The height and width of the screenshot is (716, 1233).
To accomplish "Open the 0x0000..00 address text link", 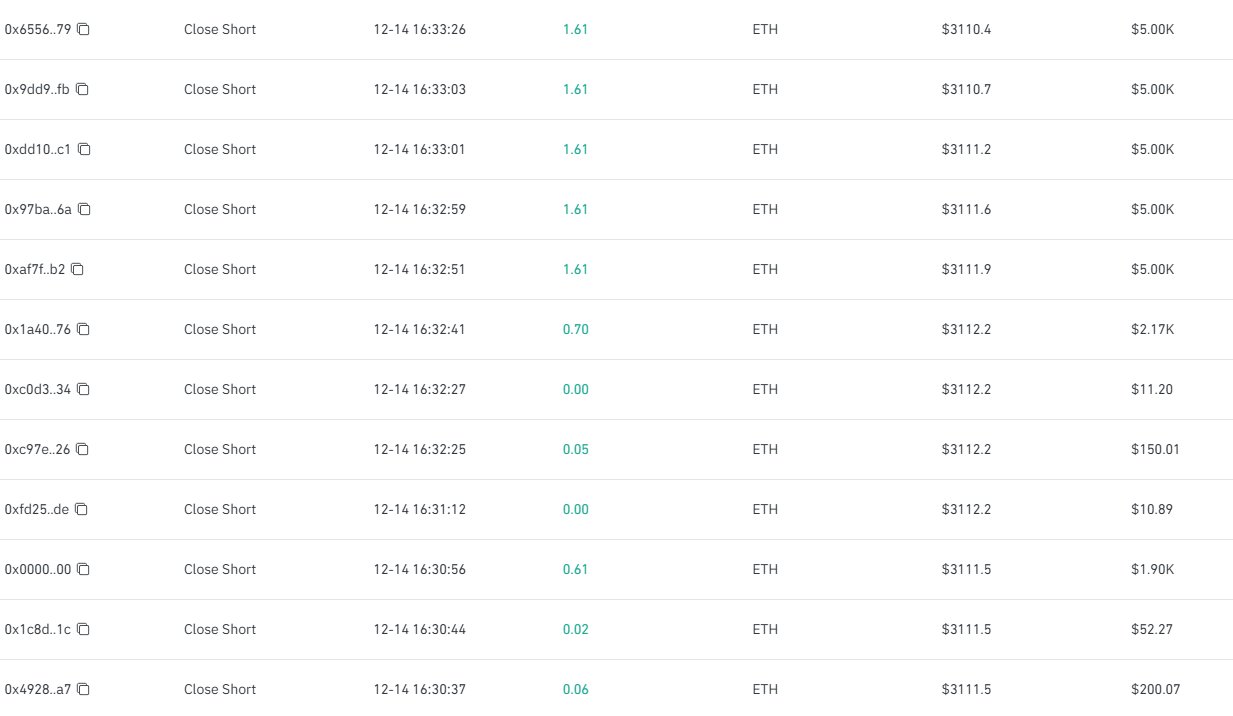I will (x=37, y=570).
